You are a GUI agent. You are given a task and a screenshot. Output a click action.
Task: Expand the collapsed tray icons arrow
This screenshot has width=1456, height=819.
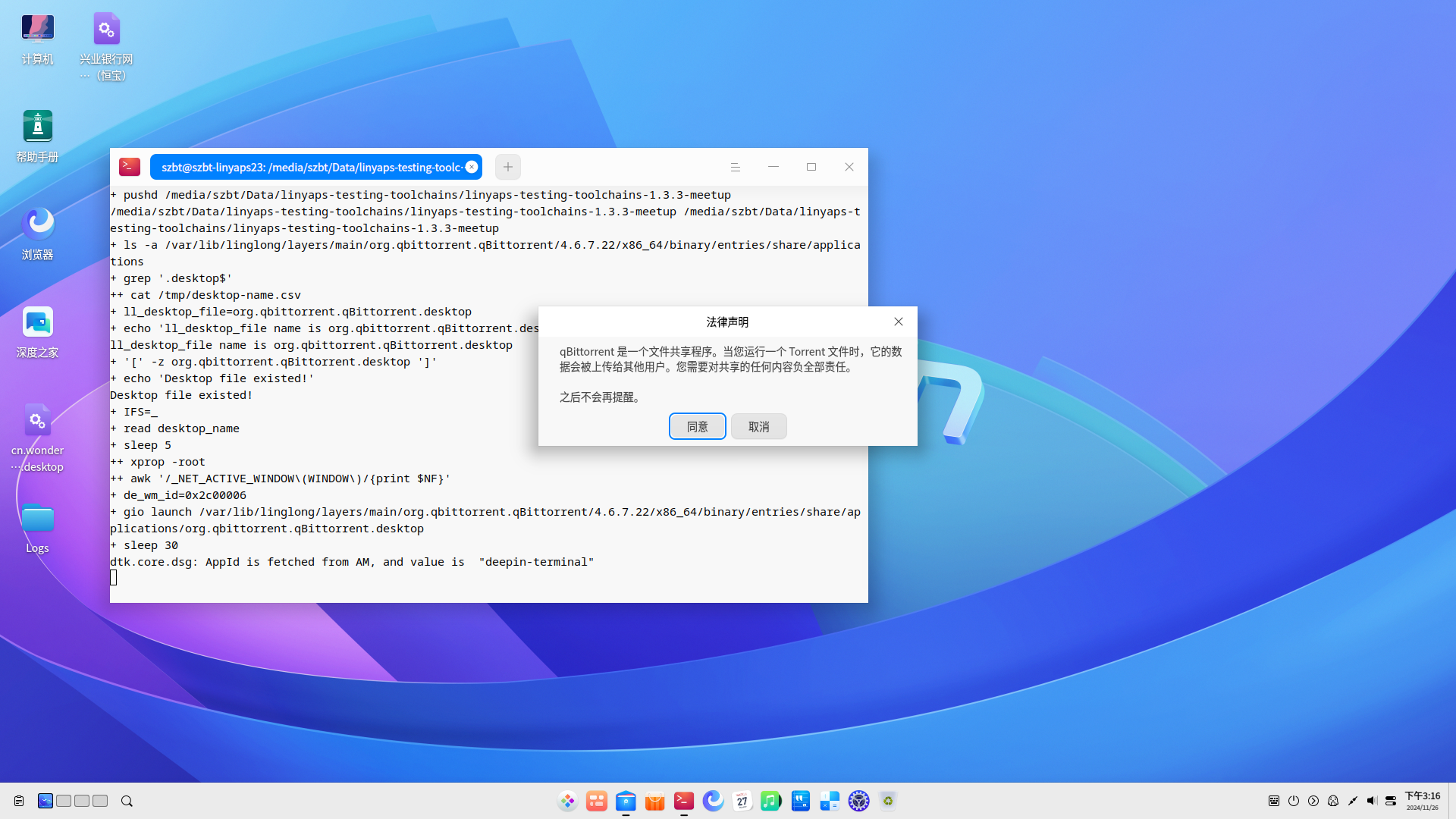pyautogui.click(x=1313, y=801)
